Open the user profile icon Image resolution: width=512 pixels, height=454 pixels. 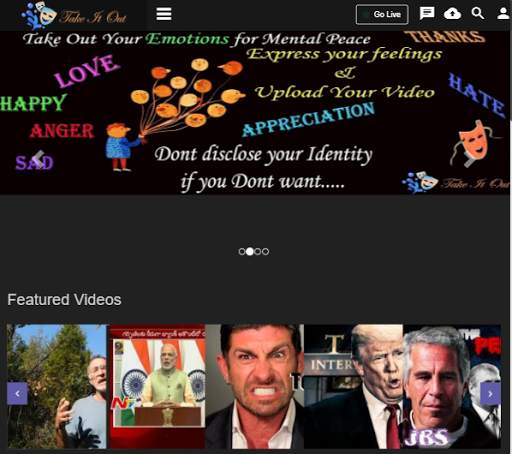[503, 14]
